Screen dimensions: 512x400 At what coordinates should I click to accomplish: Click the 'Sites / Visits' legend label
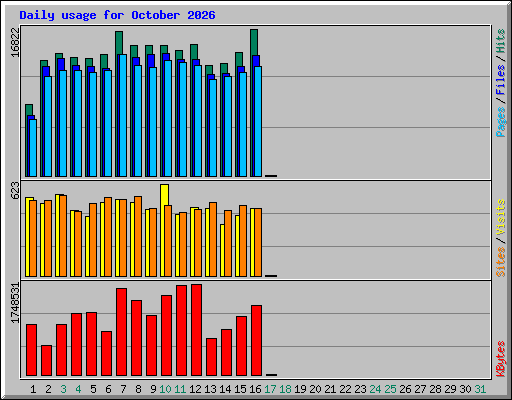[500, 238]
